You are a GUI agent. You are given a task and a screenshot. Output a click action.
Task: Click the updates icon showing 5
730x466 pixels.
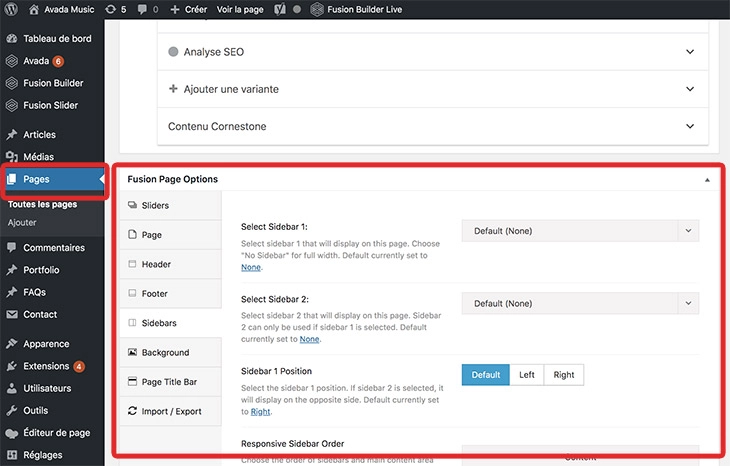pos(110,9)
